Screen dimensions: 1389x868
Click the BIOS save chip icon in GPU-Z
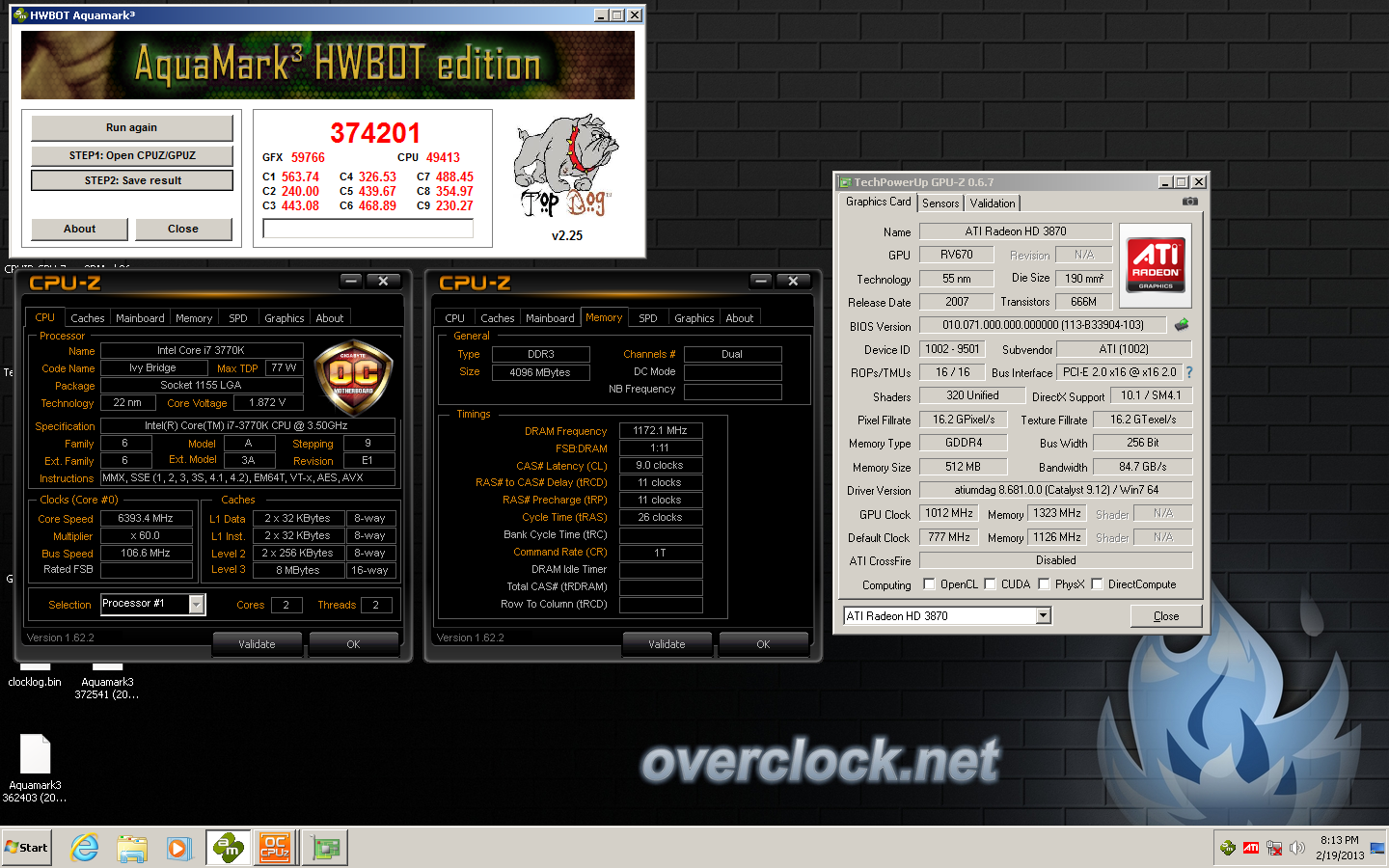(x=1182, y=325)
